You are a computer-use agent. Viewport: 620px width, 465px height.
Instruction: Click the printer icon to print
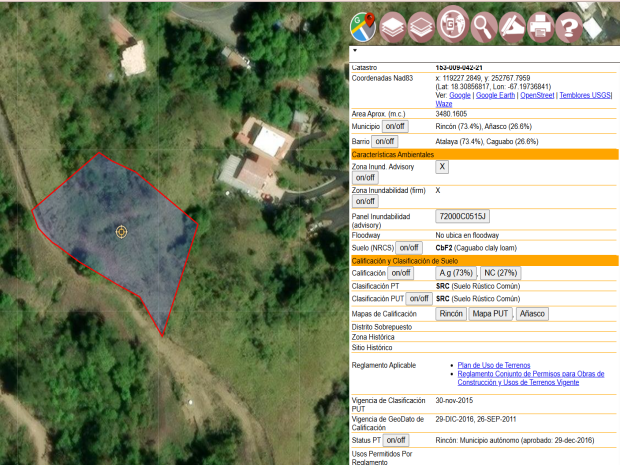tap(541, 25)
